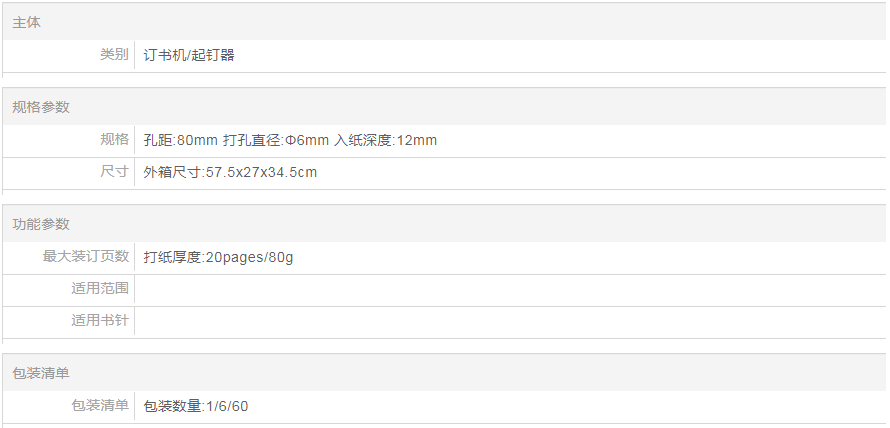Viewport: 890px width, 428px height.
Task: Select the 类别 row label
Action: point(114,55)
